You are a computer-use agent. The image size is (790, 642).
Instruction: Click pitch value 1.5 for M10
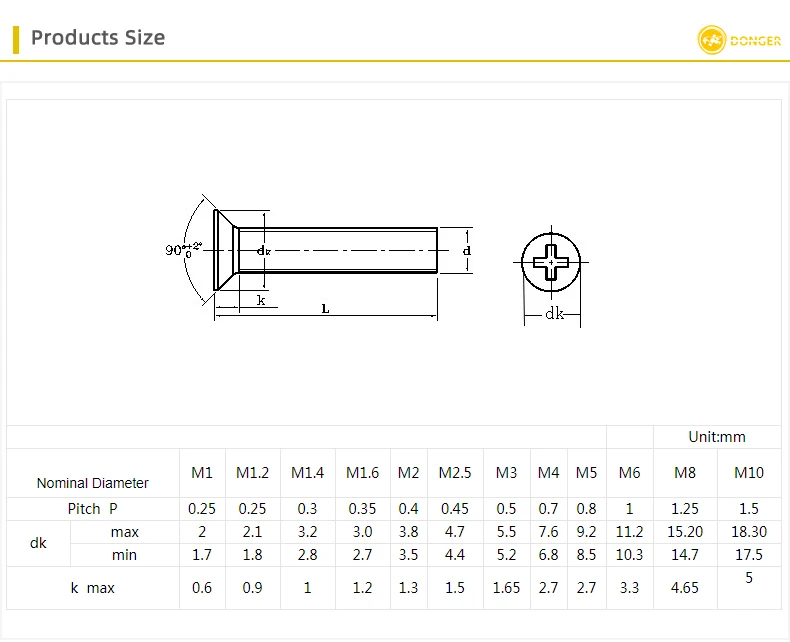pyautogui.click(x=749, y=509)
